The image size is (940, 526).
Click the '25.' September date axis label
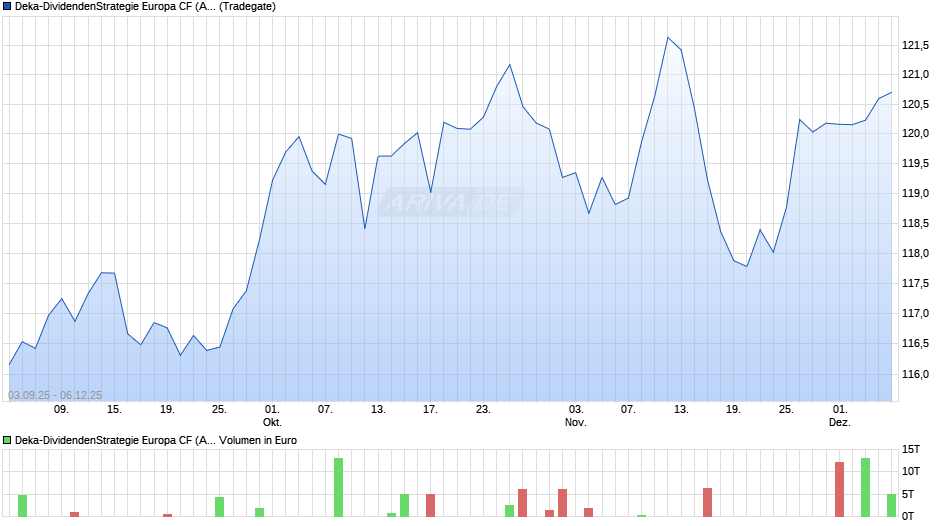tap(219, 410)
